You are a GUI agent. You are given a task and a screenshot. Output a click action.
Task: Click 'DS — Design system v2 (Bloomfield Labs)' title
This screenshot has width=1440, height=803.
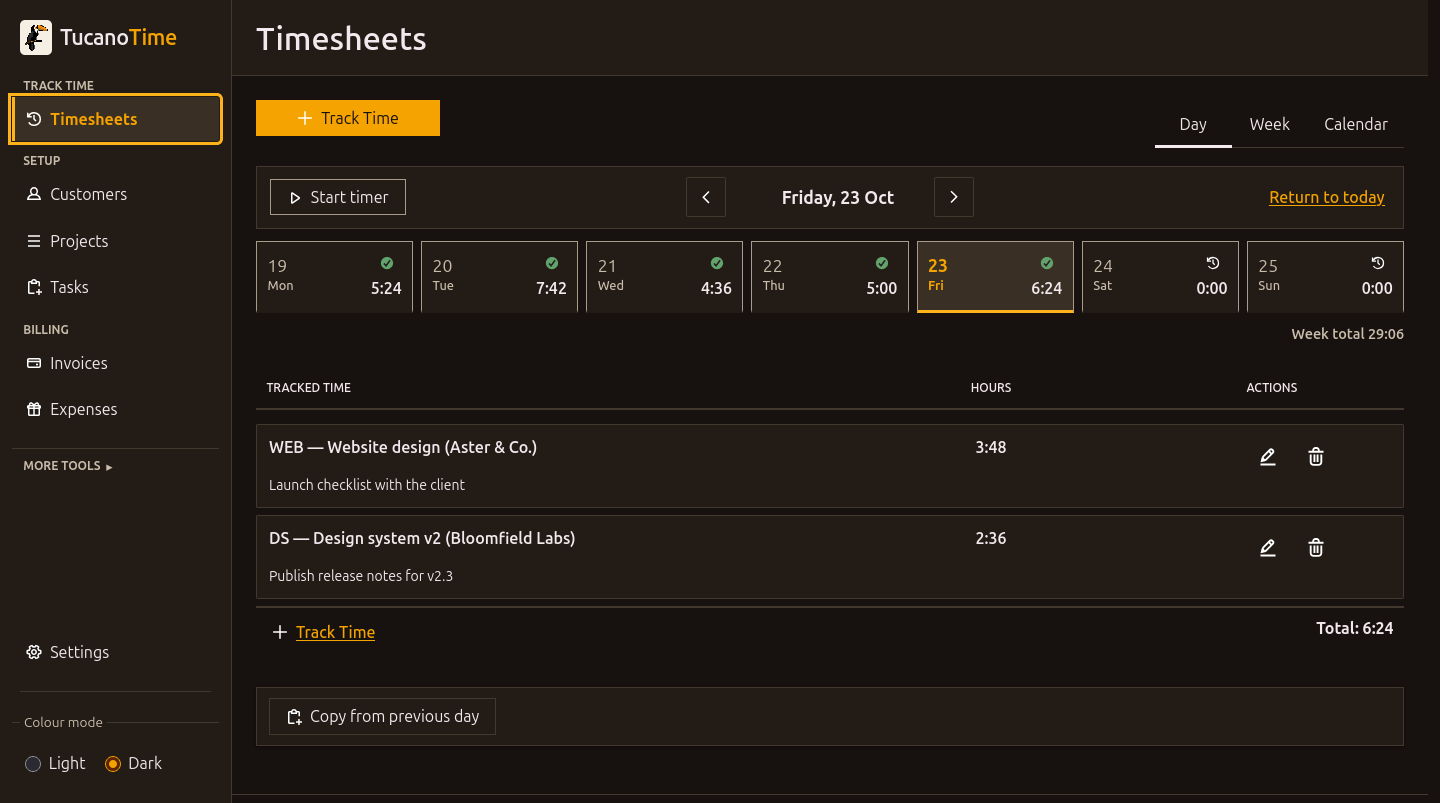422,538
